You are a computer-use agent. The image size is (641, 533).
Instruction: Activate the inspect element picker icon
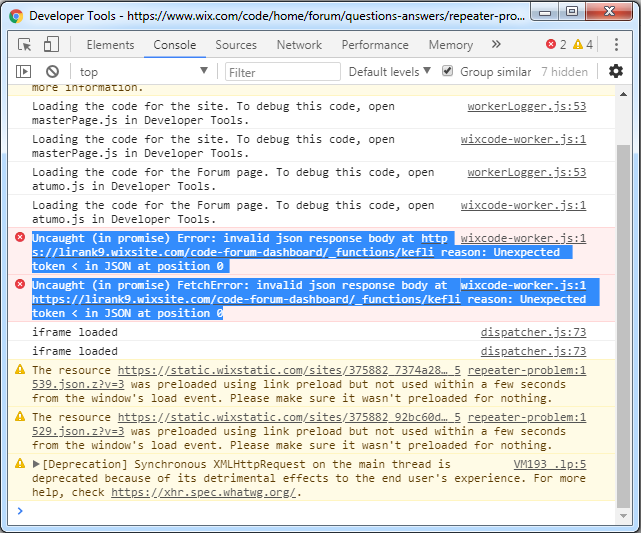(x=25, y=44)
